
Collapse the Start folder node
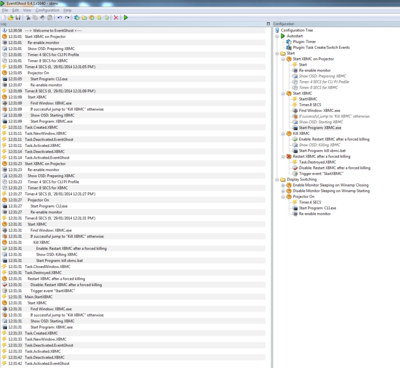[277, 53]
